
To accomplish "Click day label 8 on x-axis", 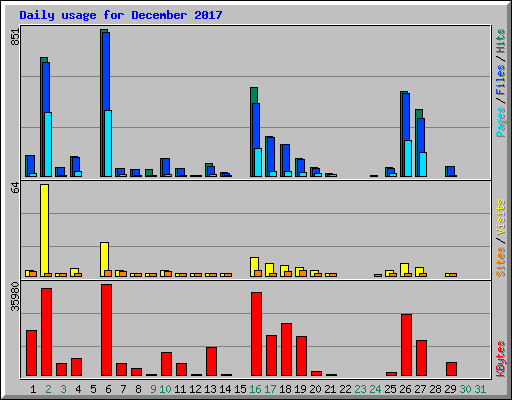I will (x=138, y=389).
